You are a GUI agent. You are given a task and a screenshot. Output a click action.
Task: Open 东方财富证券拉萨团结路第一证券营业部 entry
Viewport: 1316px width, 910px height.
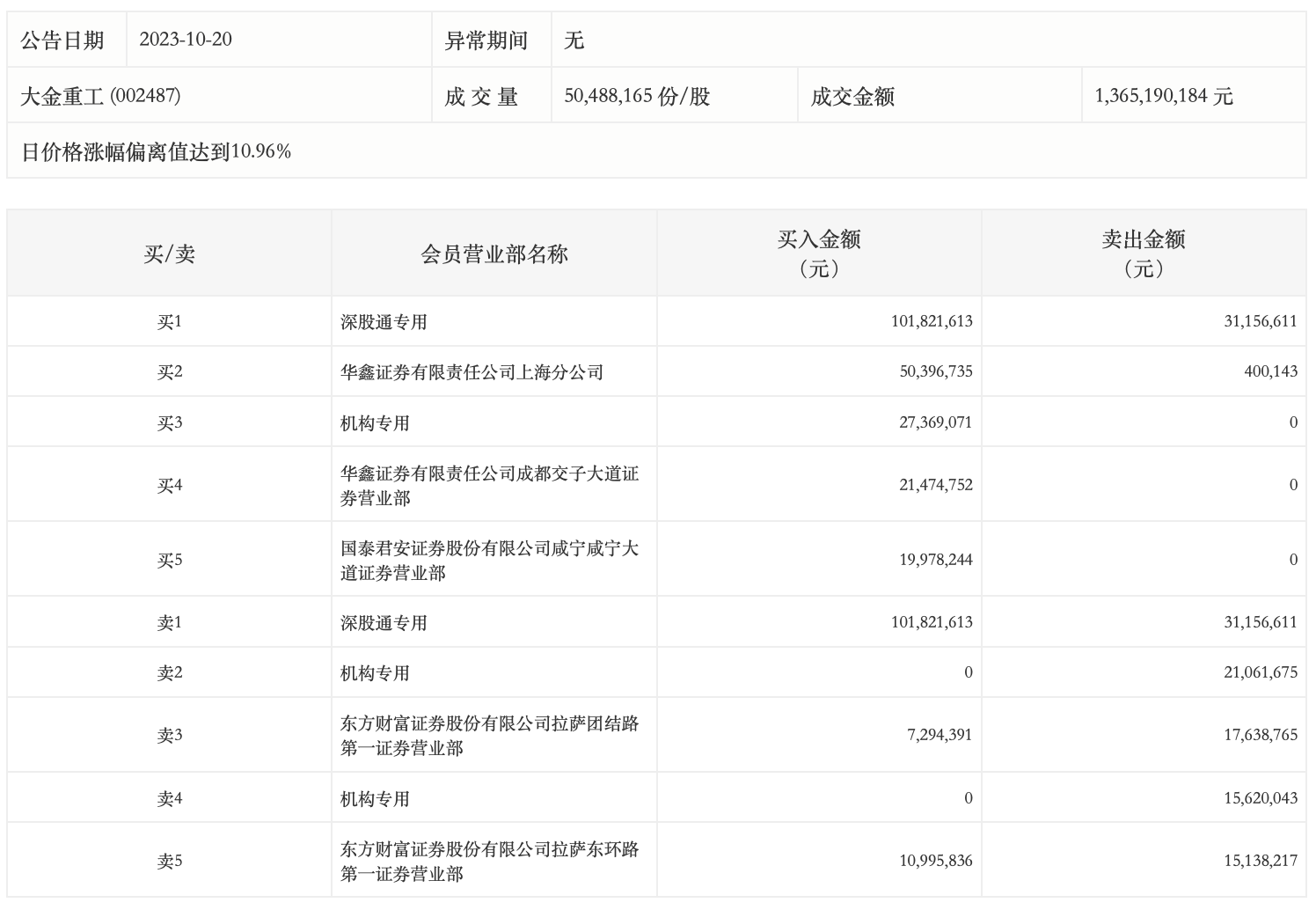489,736
